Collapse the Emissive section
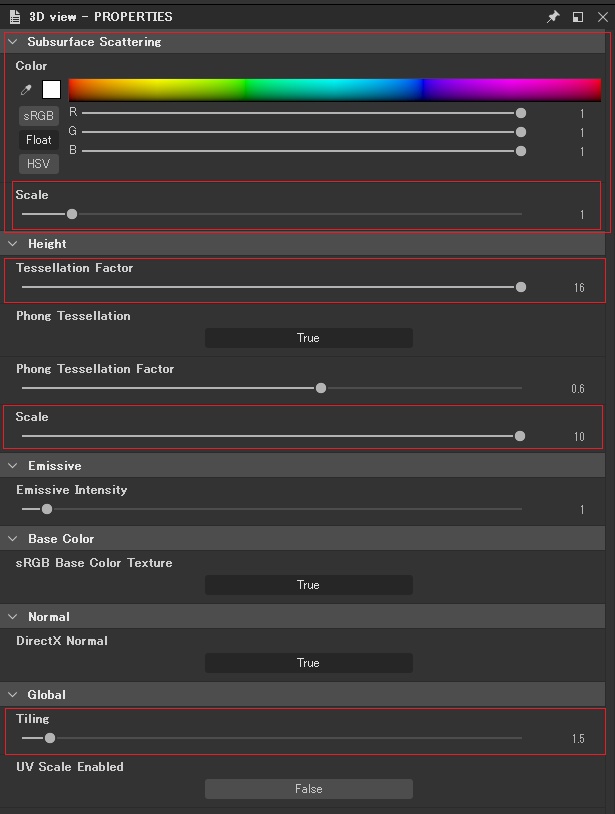This screenshot has width=615, height=814. (x=13, y=466)
